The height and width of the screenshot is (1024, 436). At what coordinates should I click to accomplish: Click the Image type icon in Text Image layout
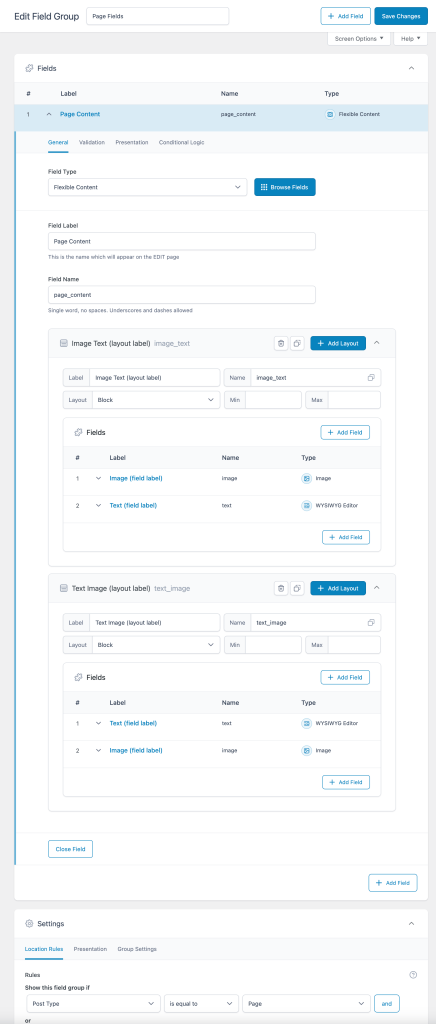(x=306, y=750)
